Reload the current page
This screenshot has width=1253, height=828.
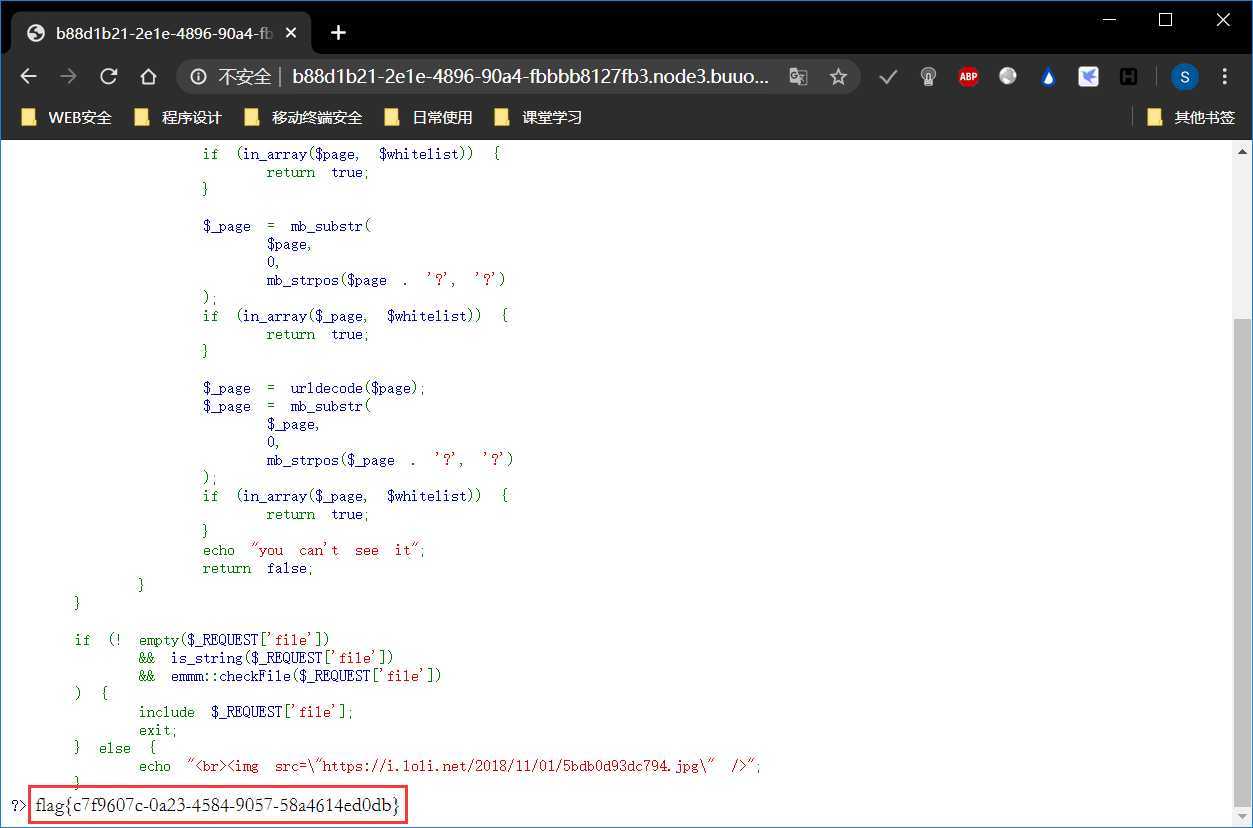click(x=108, y=77)
